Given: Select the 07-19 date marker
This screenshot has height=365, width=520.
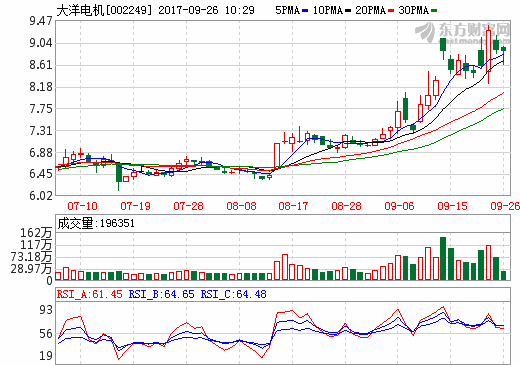Looking at the screenshot, I should [135, 206].
